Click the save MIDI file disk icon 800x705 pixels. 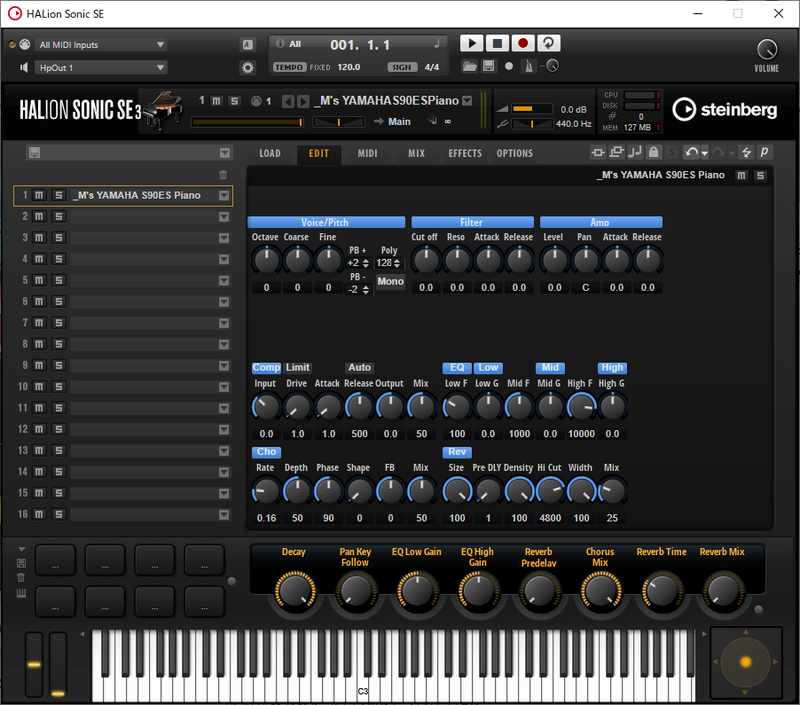(x=489, y=66)
